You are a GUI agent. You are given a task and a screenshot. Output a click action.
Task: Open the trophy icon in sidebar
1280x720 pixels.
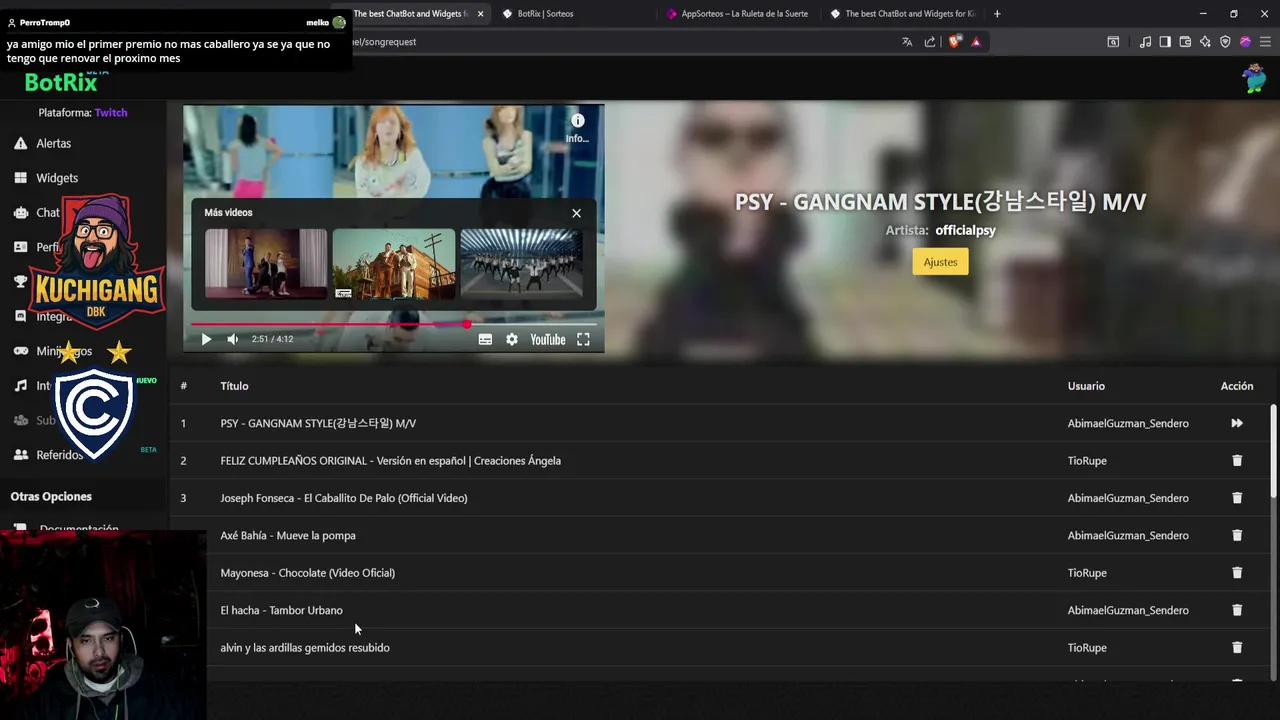tap(20, 282)
